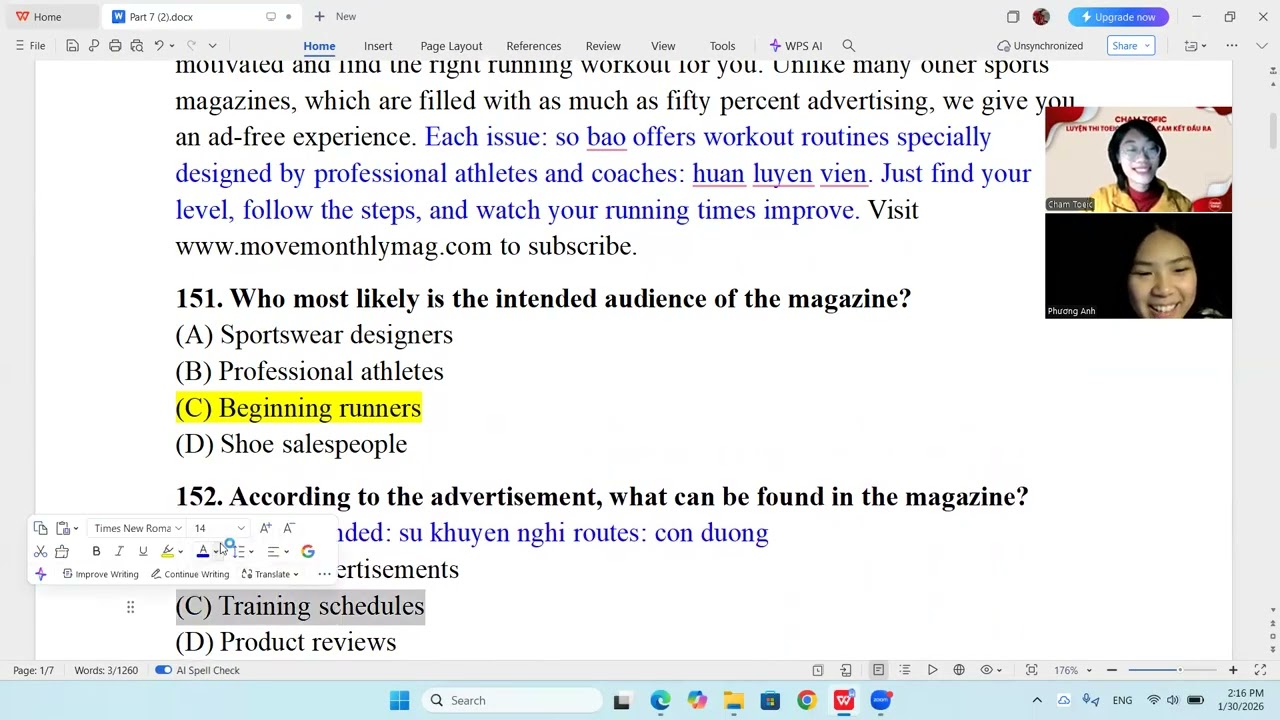Viewport: 1280px width, 720px height.
Task: Toggle full screen from status bar corner
Action: (1260, 670)
